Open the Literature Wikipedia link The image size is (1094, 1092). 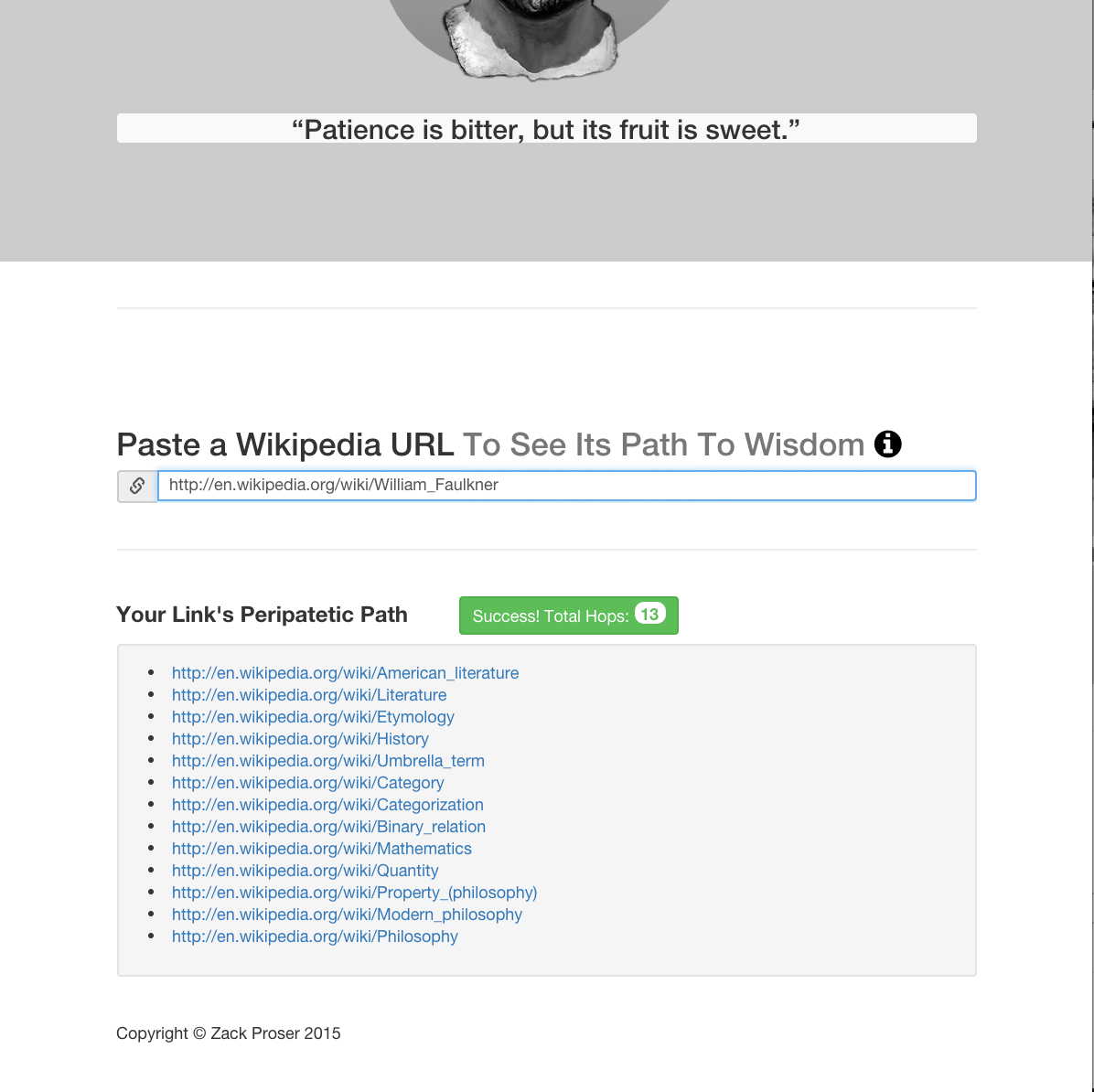point(309,695)
